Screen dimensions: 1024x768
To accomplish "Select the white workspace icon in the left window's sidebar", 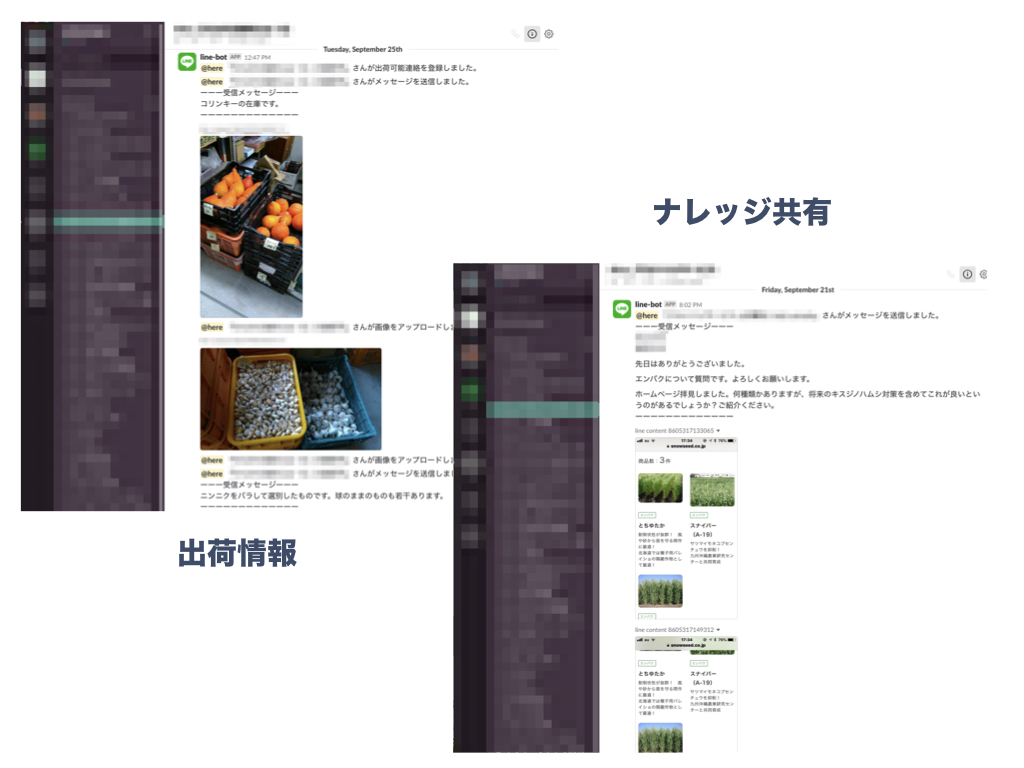I will (x=37, y=78).
